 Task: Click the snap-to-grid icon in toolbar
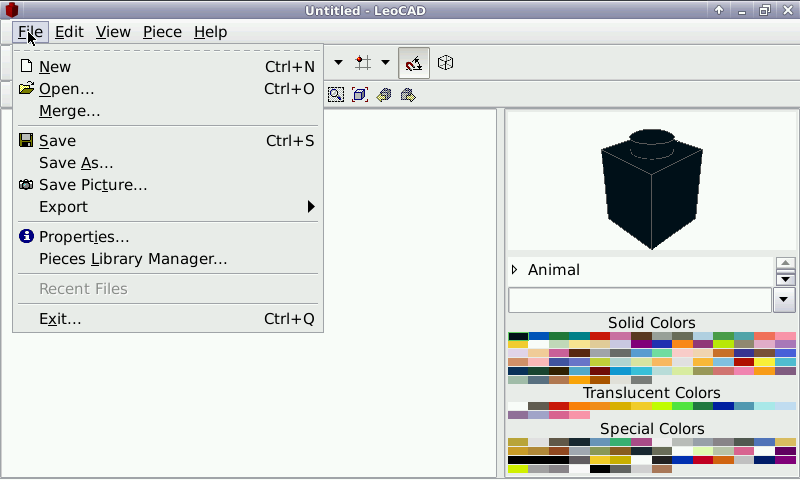pyautogui.click(x=363, y=63)
